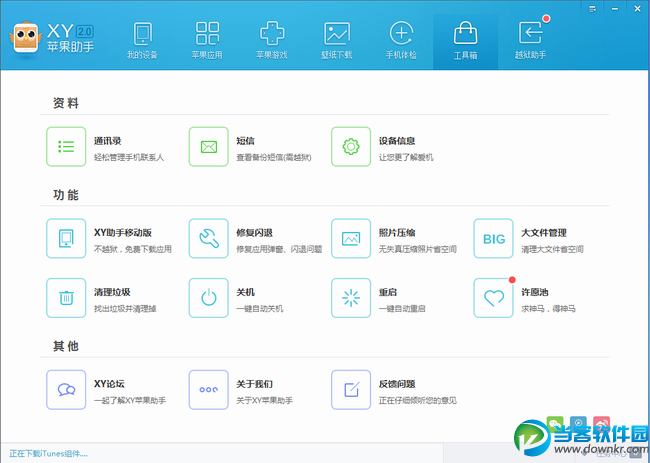Switch to the 手机体检 tab
The width and height of the screenshot is (650, 463).
point(401,41)
